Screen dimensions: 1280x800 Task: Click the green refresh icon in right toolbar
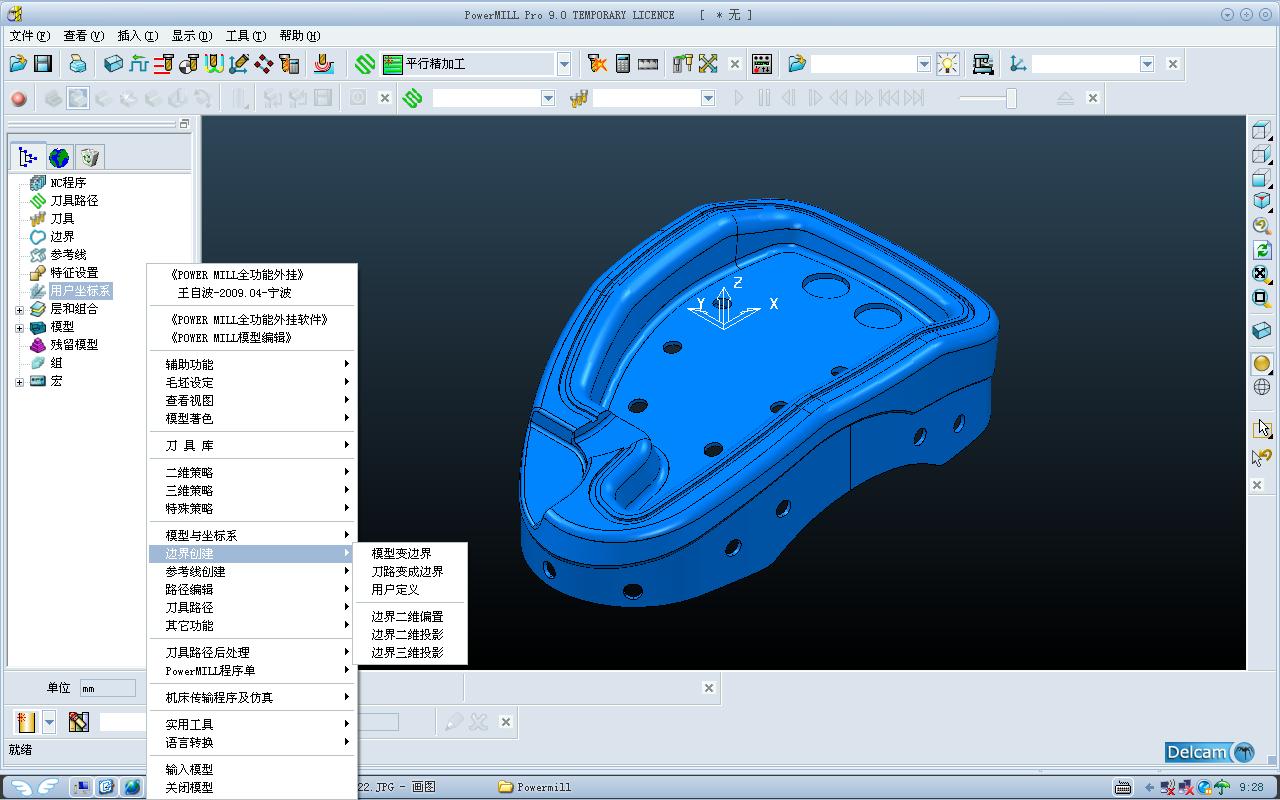click(x=1262, y=250)
